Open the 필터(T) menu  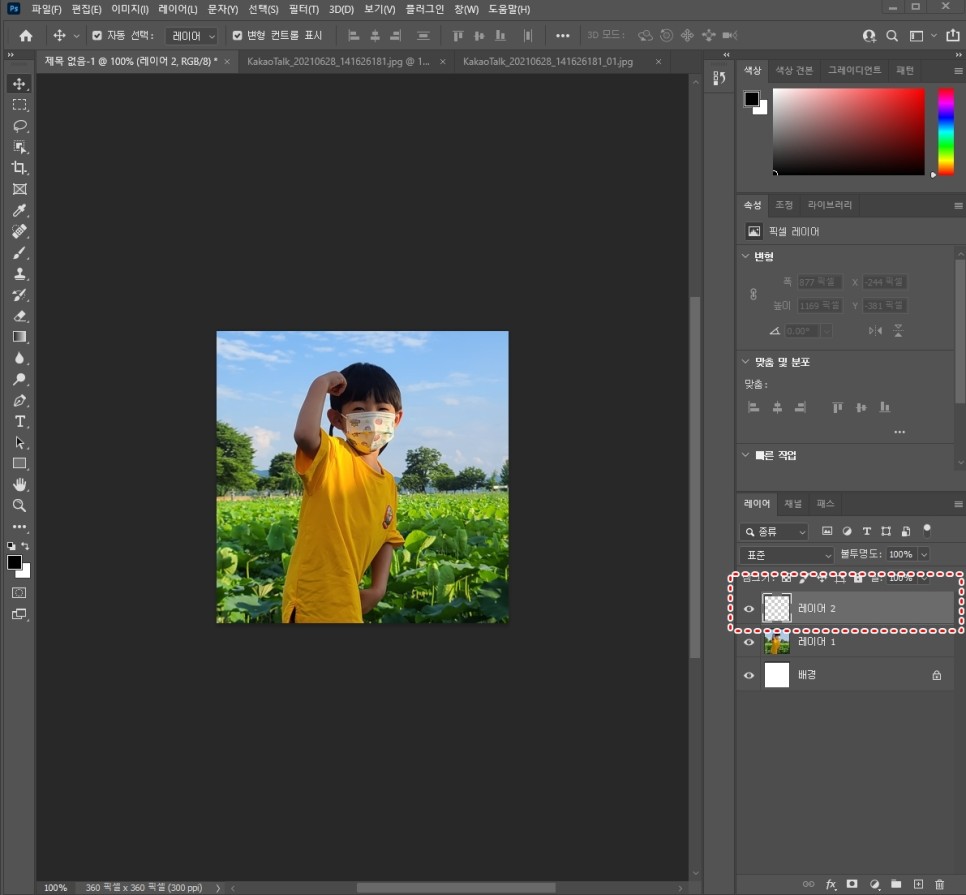pos(304,9)
